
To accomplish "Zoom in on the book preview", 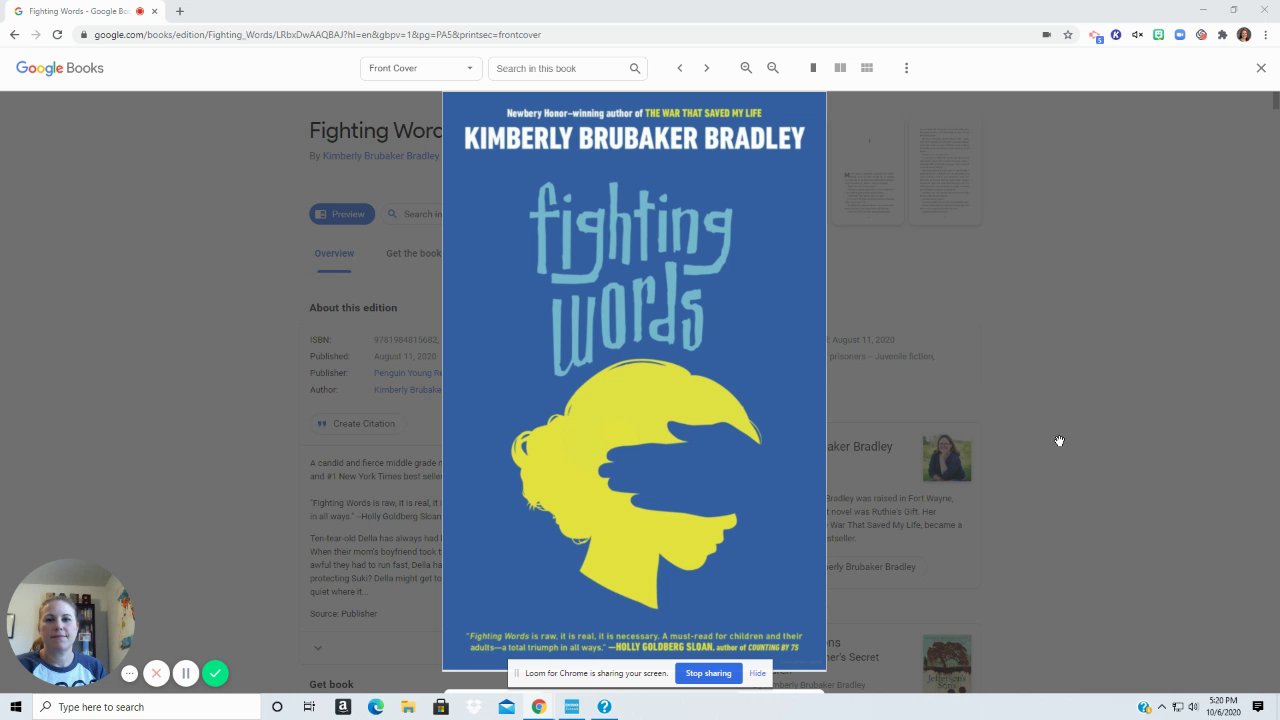I will [x=746, y=68].
